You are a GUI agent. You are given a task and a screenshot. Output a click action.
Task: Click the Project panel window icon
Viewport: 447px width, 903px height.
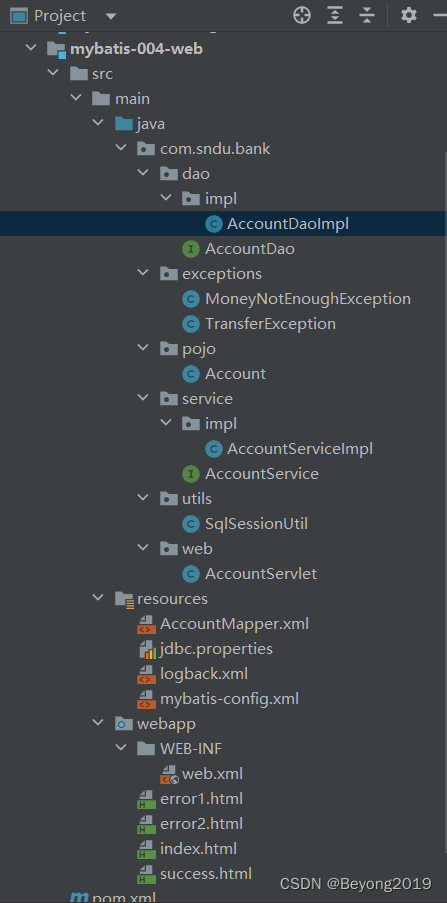[x=18, y=16]
